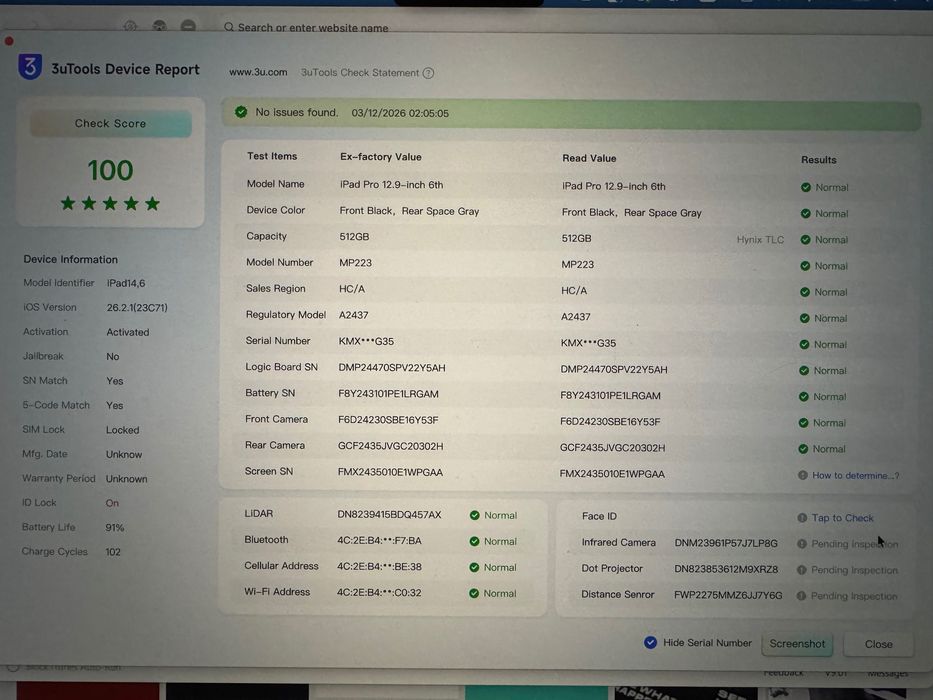Select the LiDAR serial DN8239415BDQ457AX
Screen dimensions: 933x700
click(389, 514)
